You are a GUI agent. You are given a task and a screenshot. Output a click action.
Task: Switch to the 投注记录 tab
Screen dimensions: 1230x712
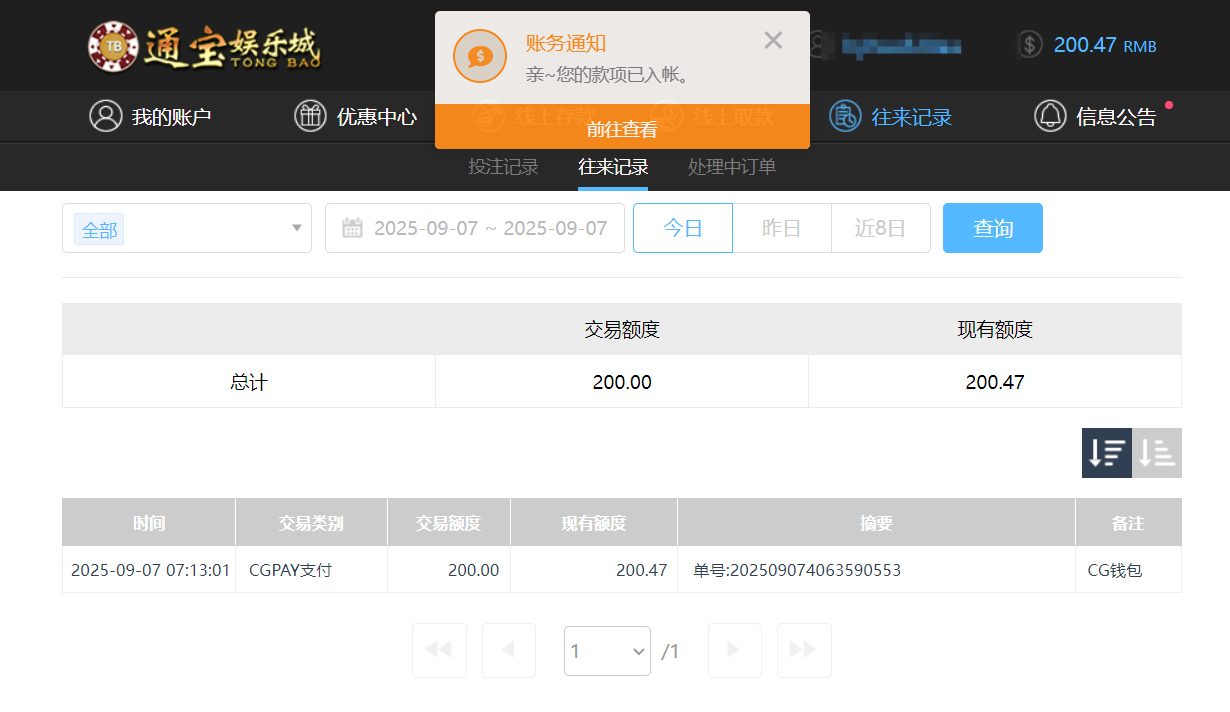coord(504,167)
